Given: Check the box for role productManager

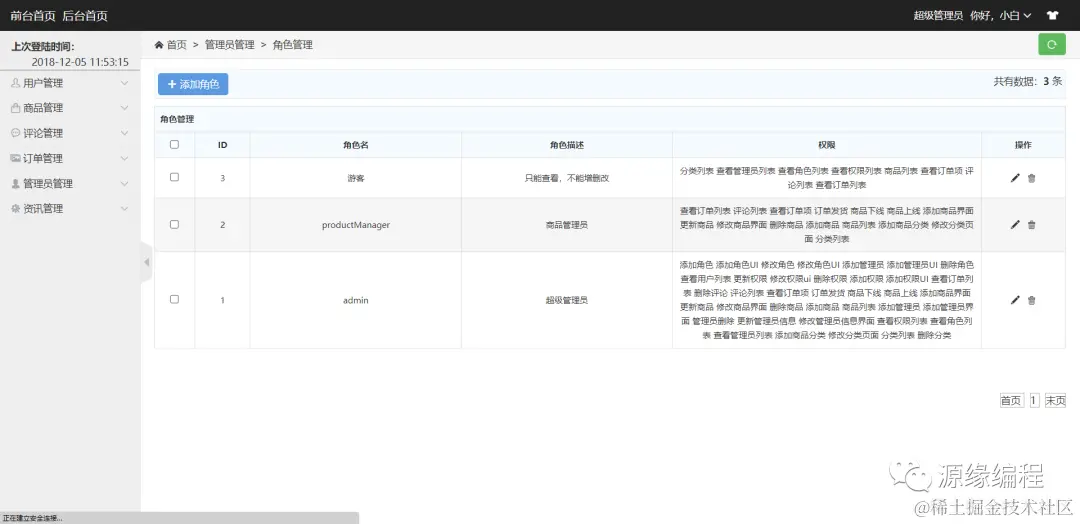Looking at the screenshot, I should [x=174, y=224].
